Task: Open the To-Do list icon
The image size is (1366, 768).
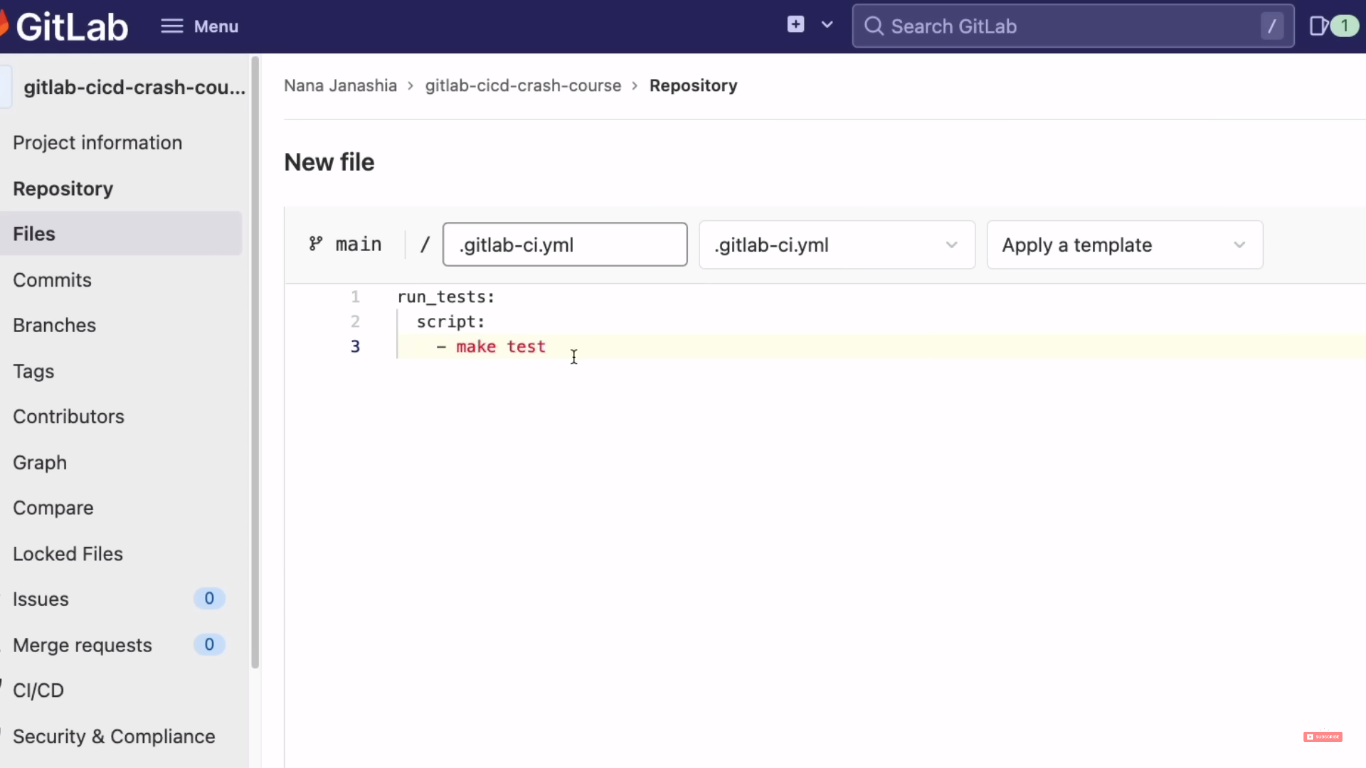Action: (x=1318, y=25)
